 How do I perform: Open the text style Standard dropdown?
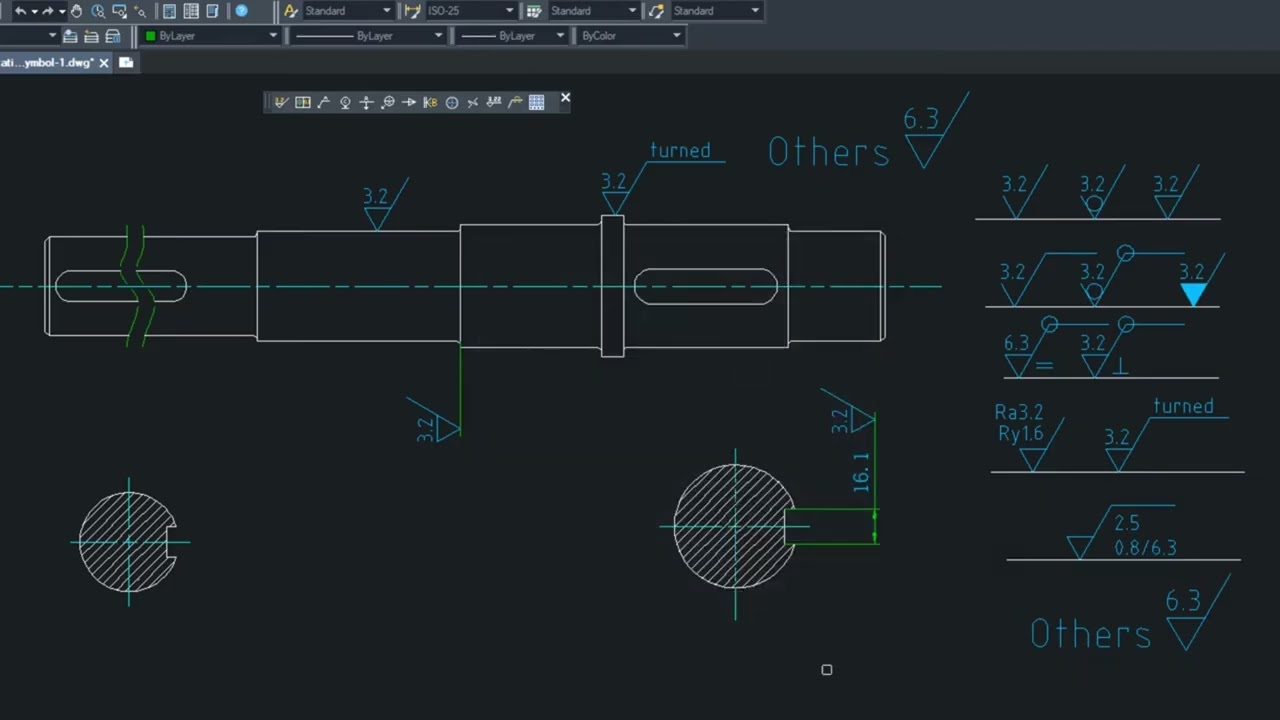coord(348,11)
